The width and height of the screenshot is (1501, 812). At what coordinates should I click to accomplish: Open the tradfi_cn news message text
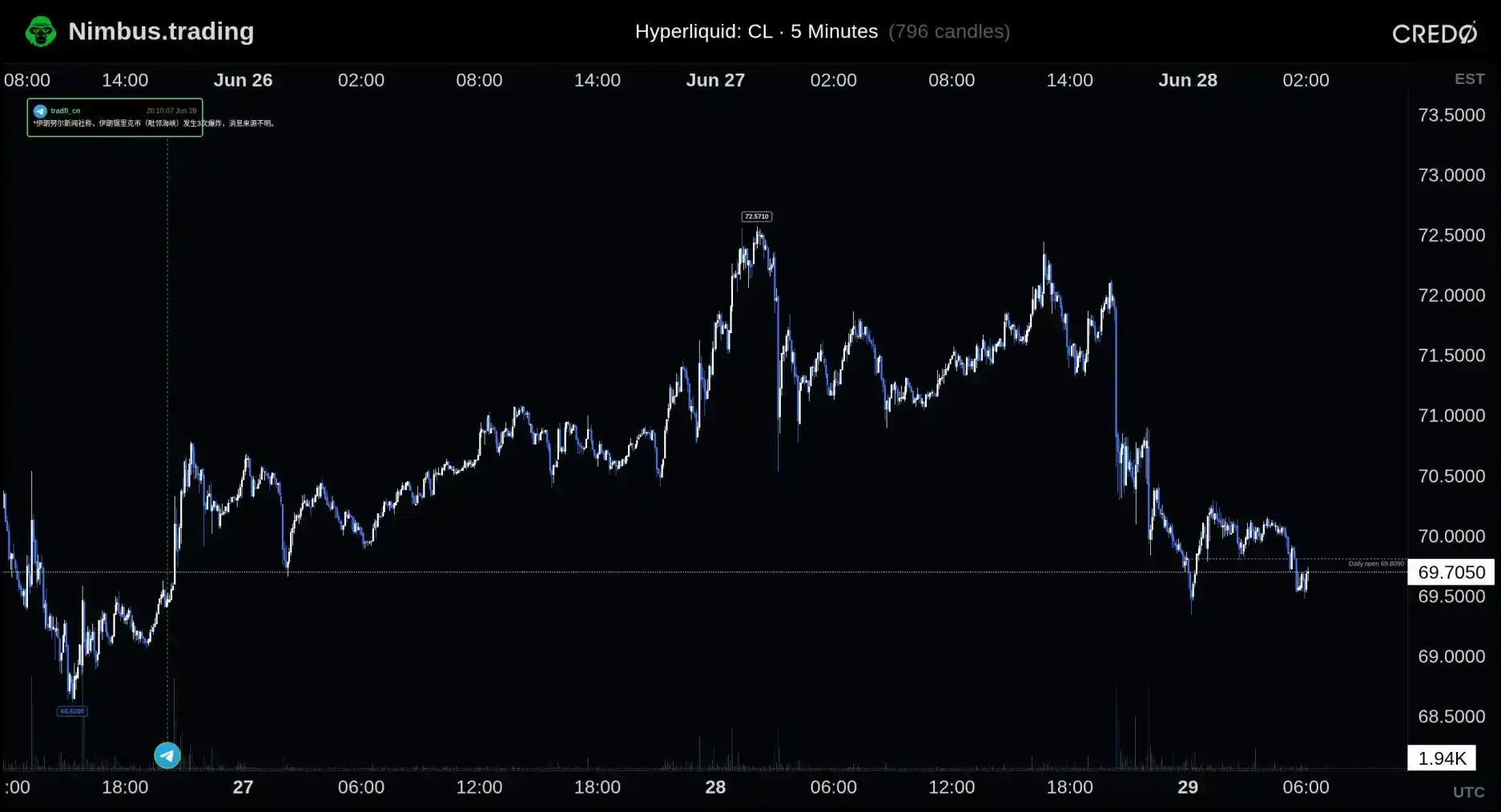[x=154, y=123]
